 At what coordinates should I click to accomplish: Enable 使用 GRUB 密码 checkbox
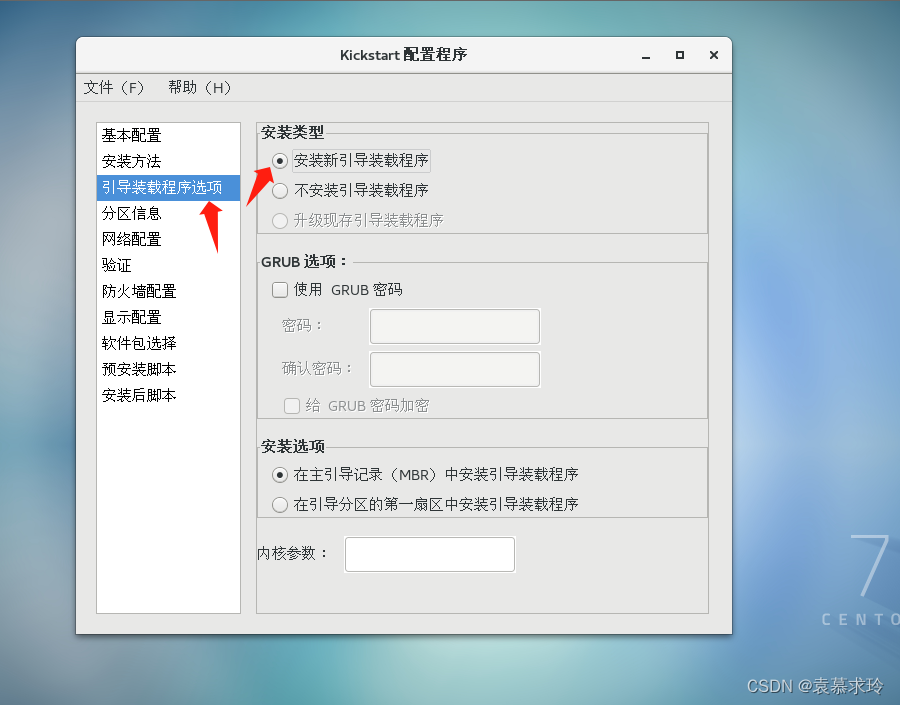[x=280, y=290]
